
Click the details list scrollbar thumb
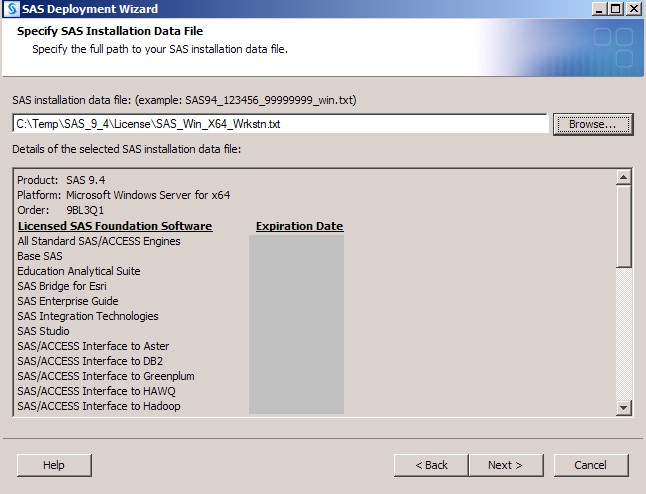tap(623, 226)
